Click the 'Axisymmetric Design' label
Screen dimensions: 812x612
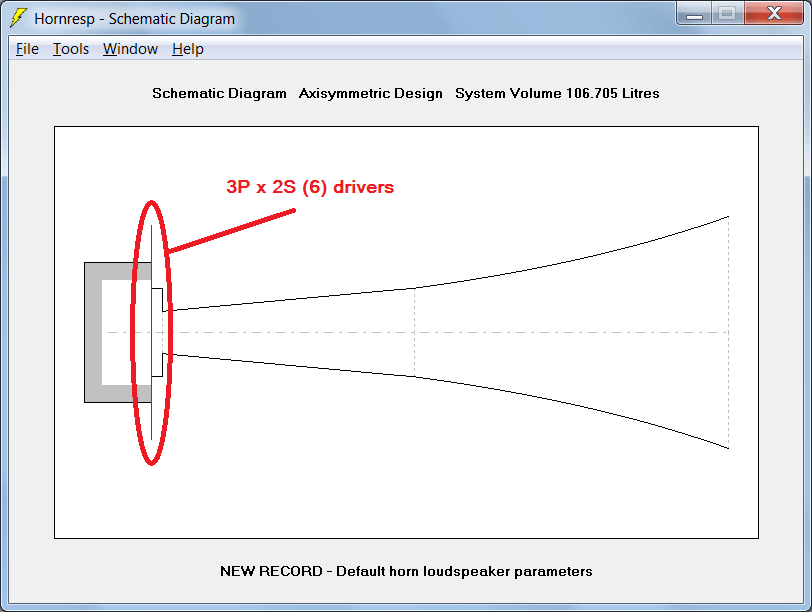pyautogui.click(x=371, y=93)
